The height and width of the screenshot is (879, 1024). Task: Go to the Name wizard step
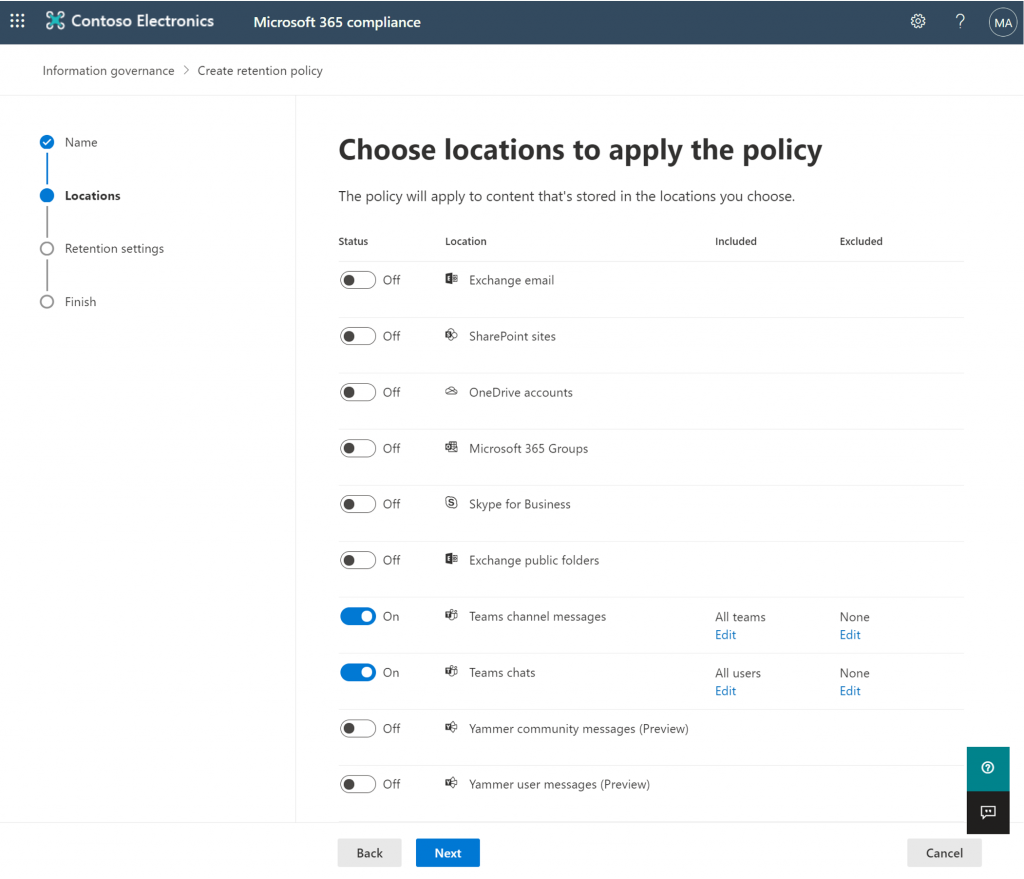(81, 142)
